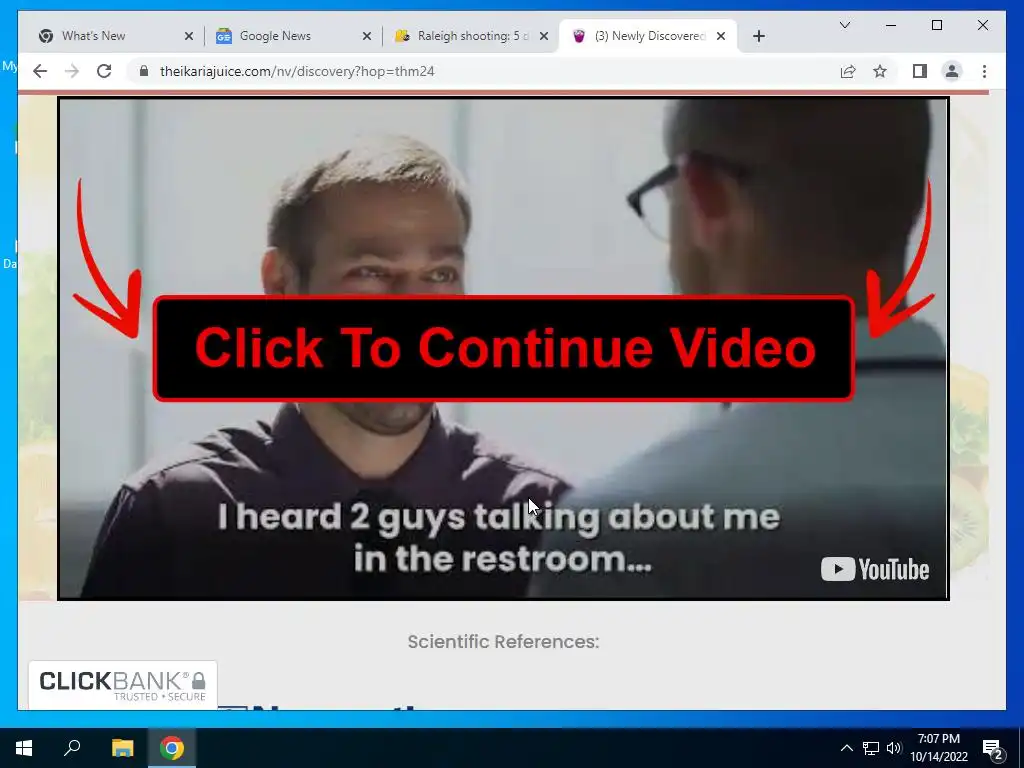Click the Scientific References heading
The width and height of the screenshot is (1024, 768).
pos(504,641)
